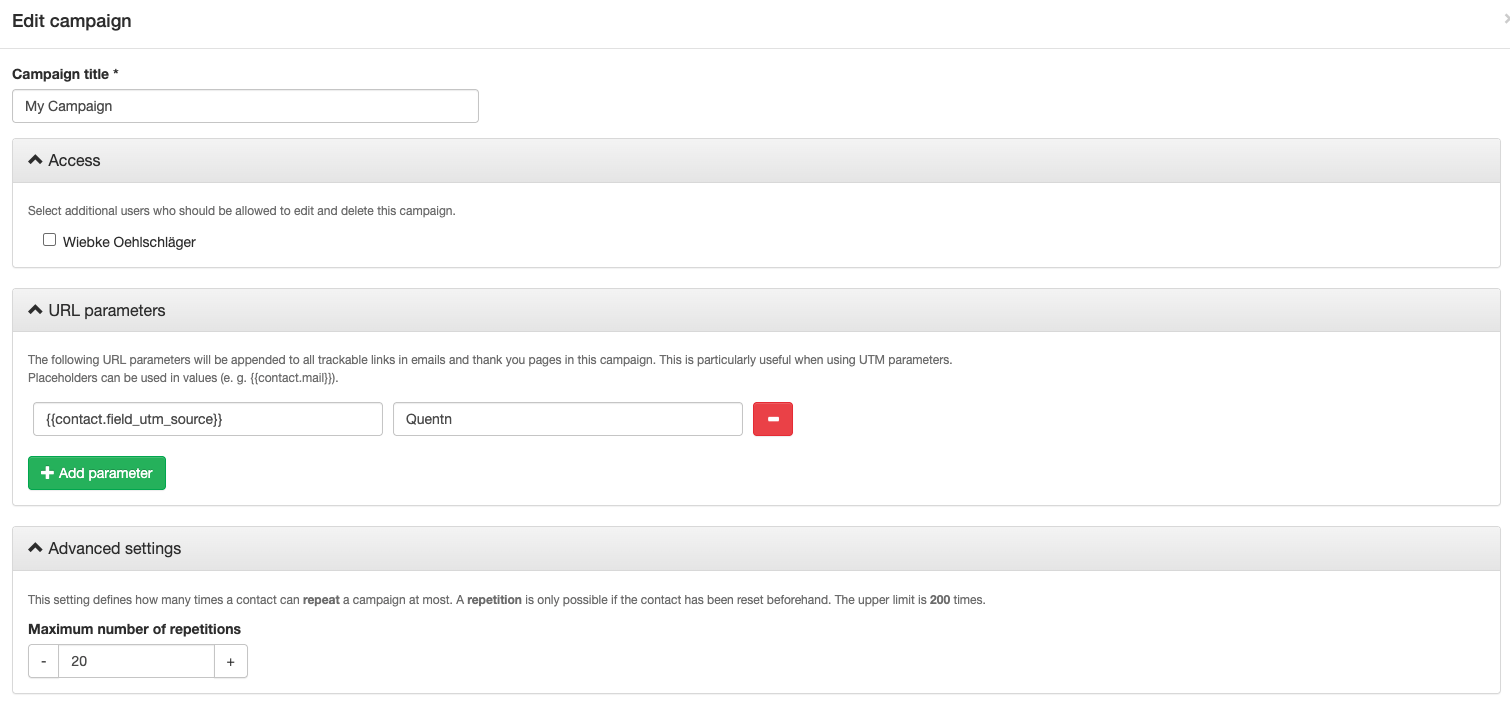Click the URL parameters chevron icon
Image resolution: width=1510 pixels, height=703 pixels.
tap(35, 310)
